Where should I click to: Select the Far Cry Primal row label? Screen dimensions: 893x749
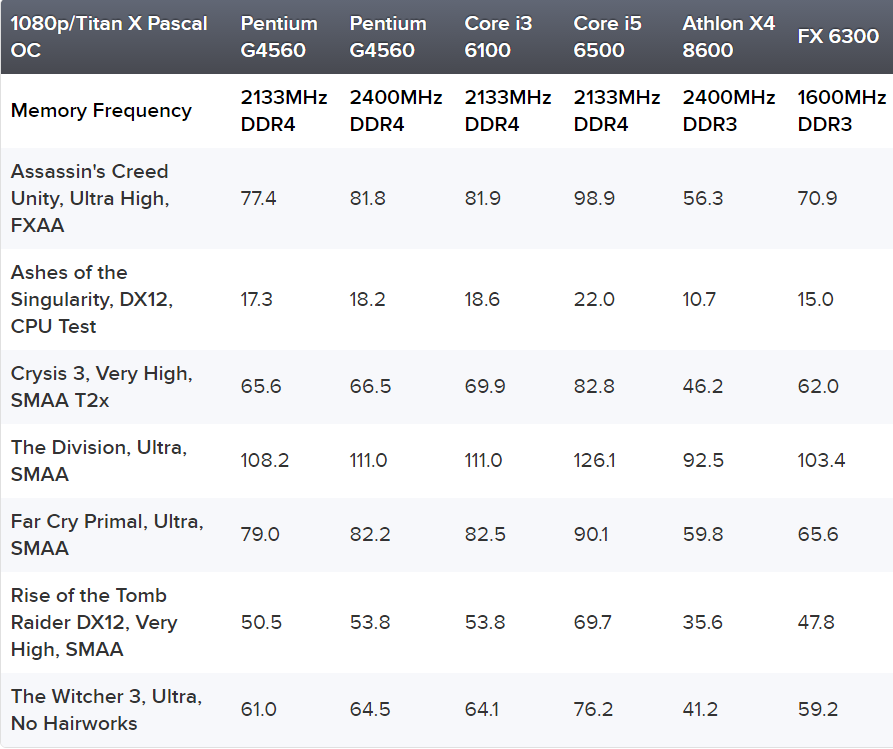pos(107,534)
